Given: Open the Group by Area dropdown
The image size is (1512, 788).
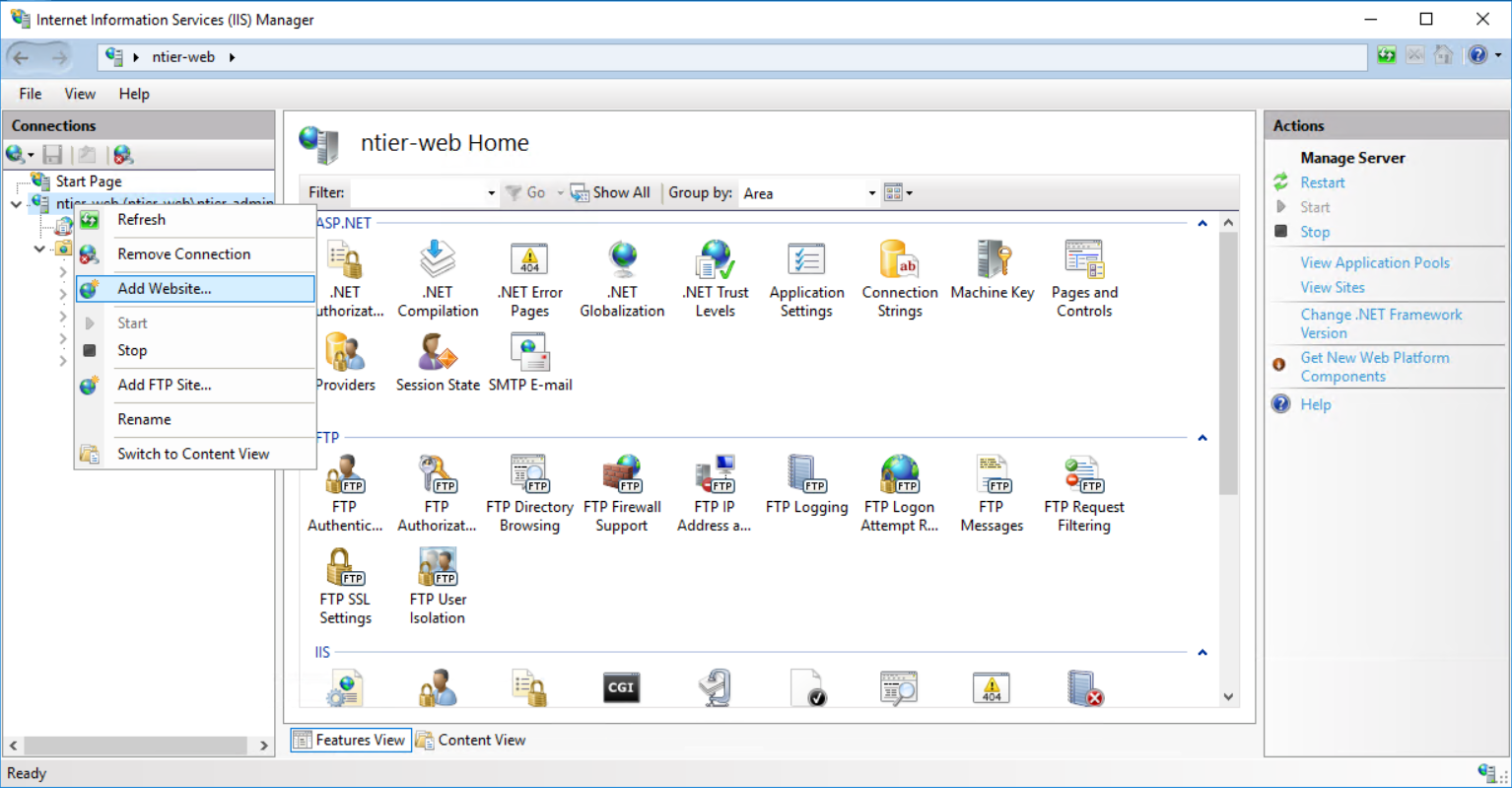Looking at the screenshot, I should 871,192.
